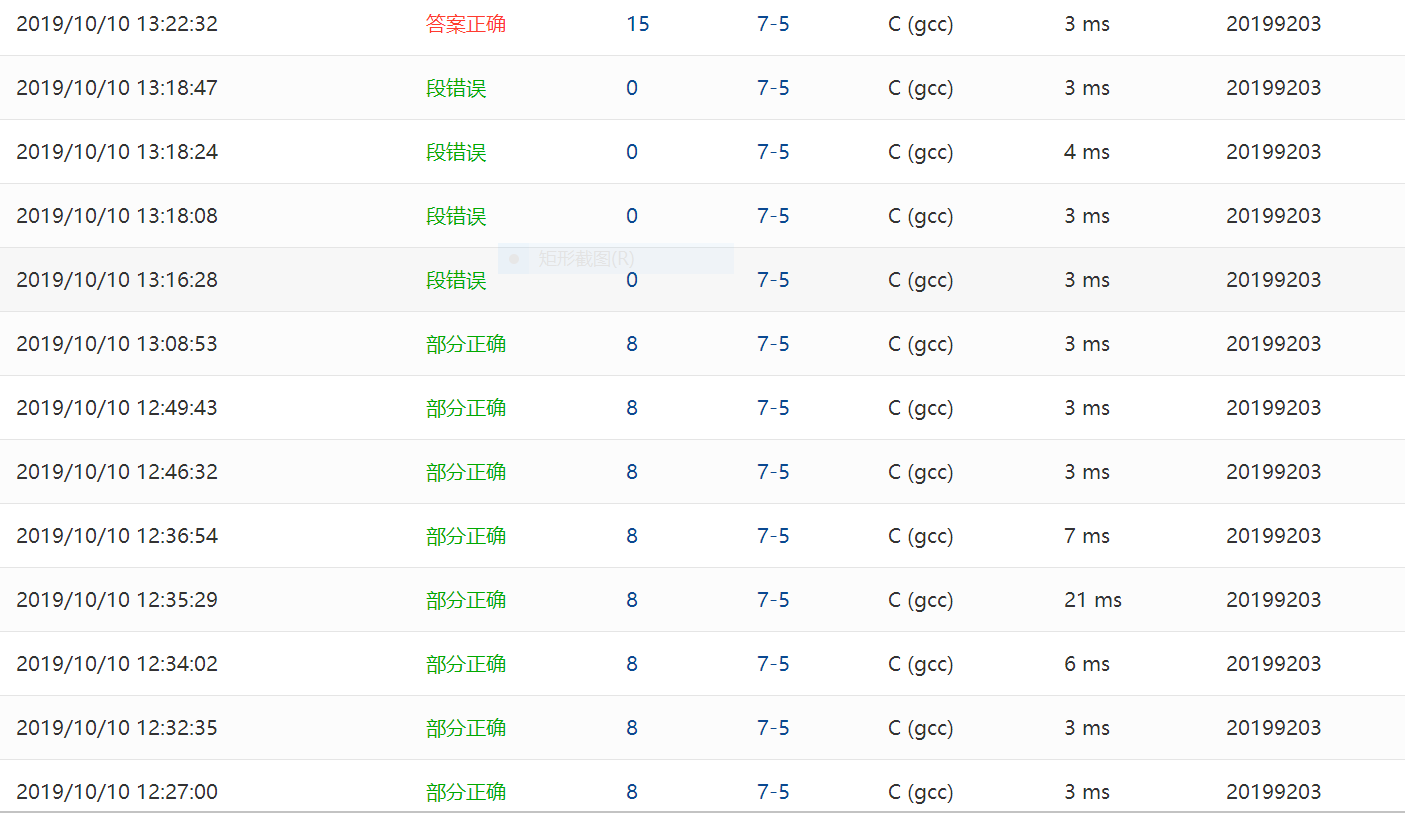Click the score 15 link
Viewport: 1405px width, 813px height.
637,24
